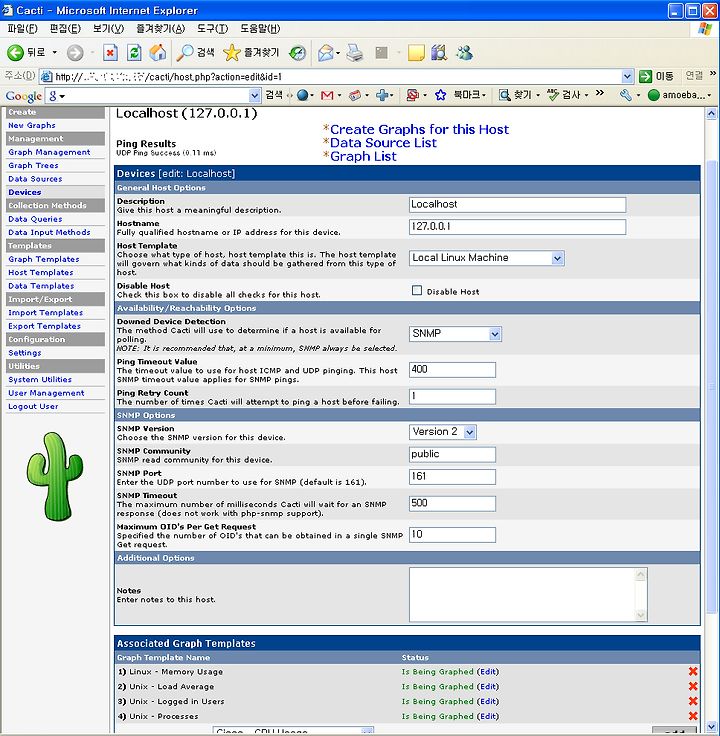Open the 도구(T) menu
The image size is (720, 736).
coord(213,29)
